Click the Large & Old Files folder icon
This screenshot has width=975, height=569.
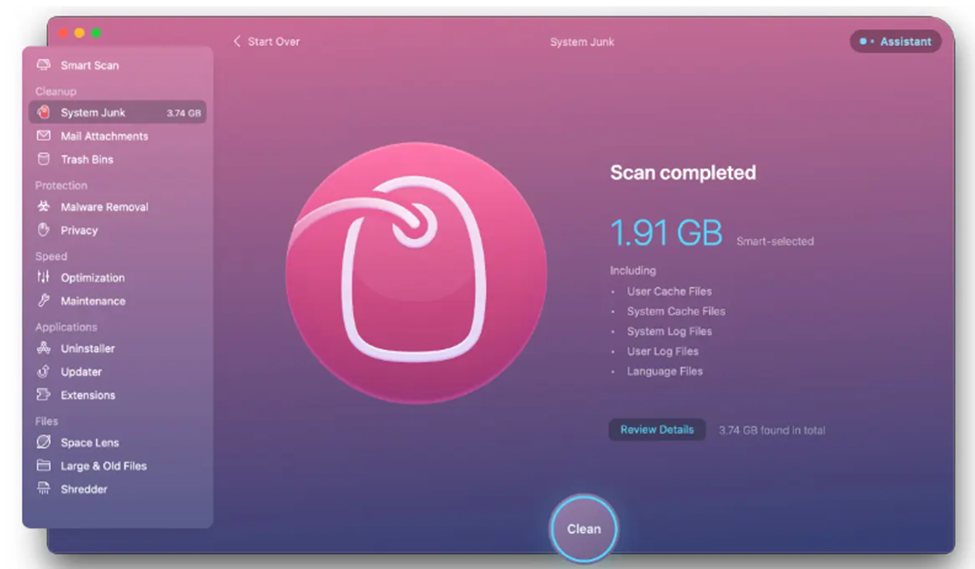pyautogui.click(x=44, y=465)
